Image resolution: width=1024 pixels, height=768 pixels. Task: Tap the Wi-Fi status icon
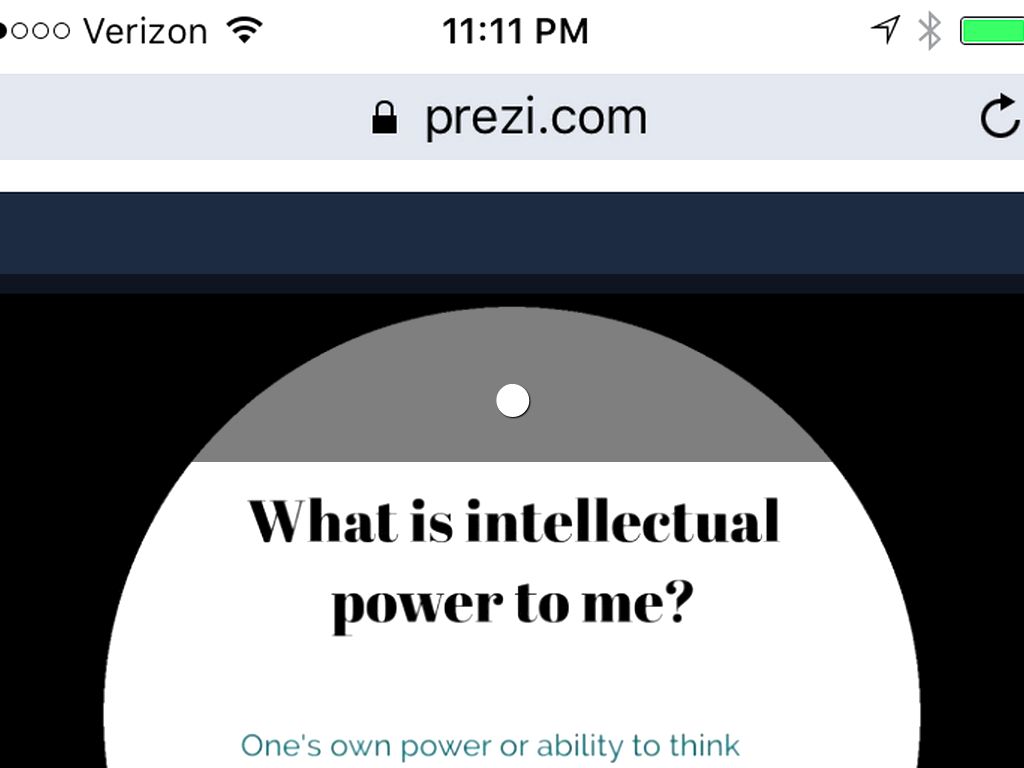coord(243,30)
